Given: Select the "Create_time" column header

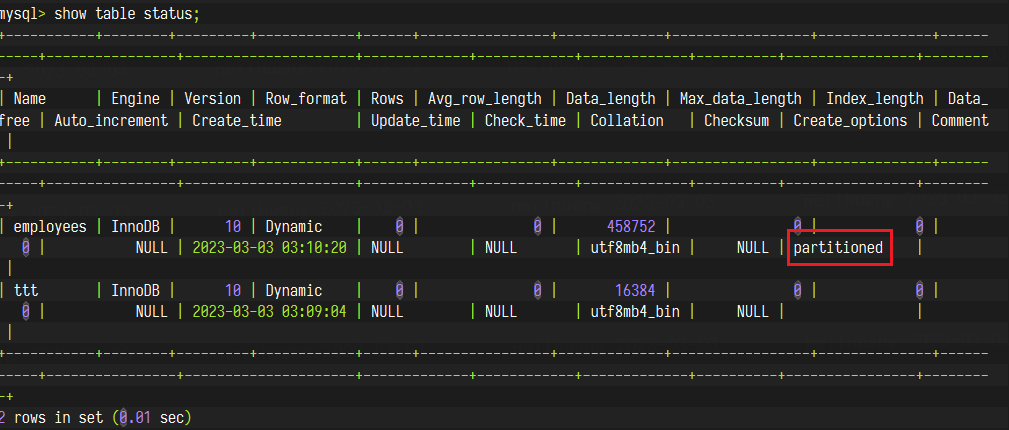Looking at the screenshot, I should click(x=237, y=120).
